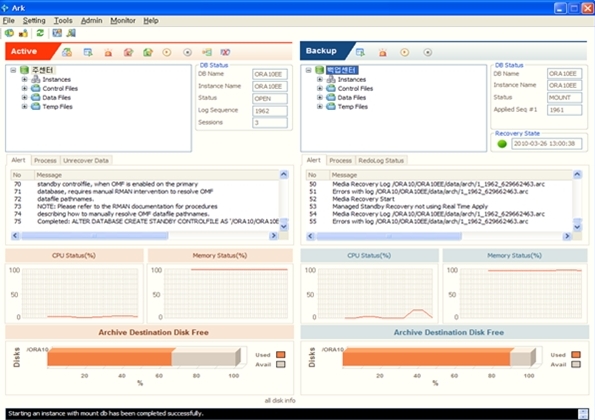Open the Admin menu
Image resolution: width=595 pixels, height=420 pixels.
click(x=91, y=20)
